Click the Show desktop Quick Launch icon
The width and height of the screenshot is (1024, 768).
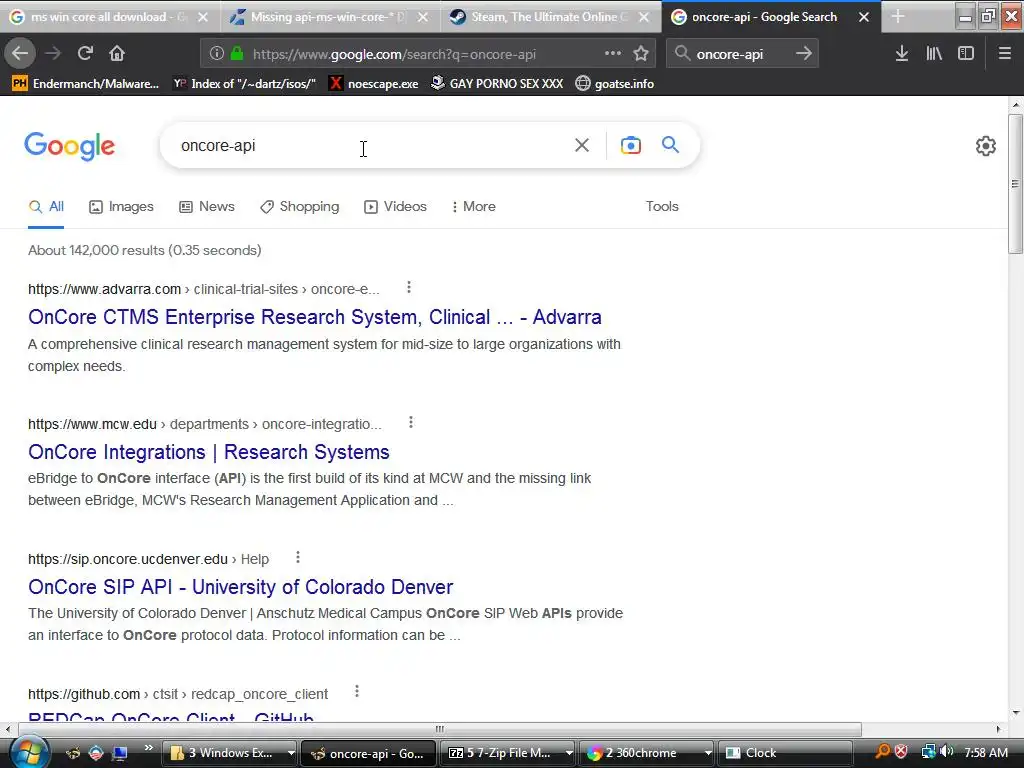pyautogui.click(x=120, y=753)
